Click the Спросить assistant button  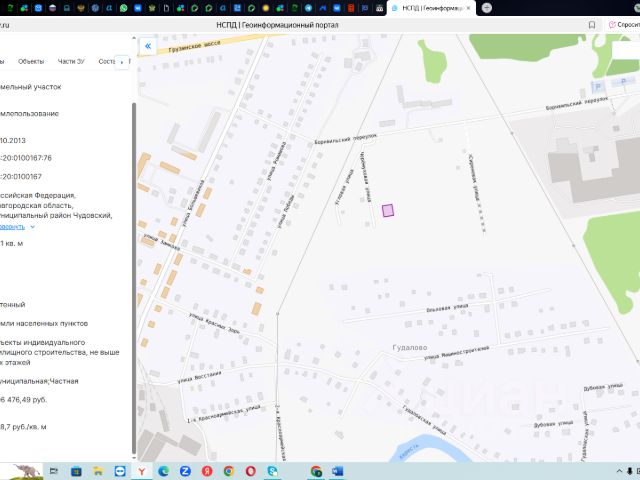(x=624, y=25)
